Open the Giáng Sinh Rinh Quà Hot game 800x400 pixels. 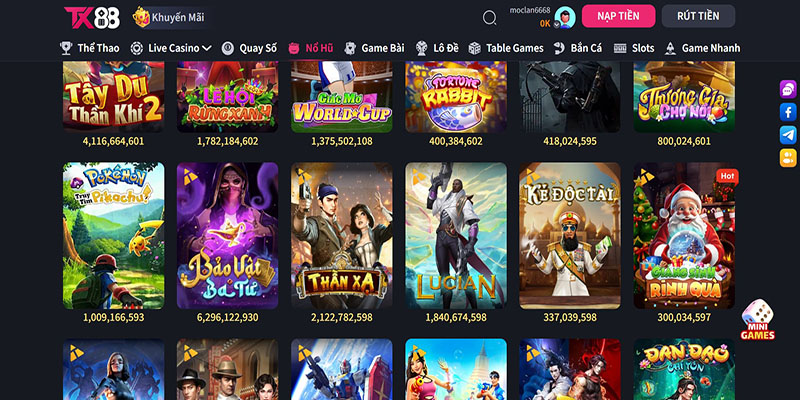[684, 236]
